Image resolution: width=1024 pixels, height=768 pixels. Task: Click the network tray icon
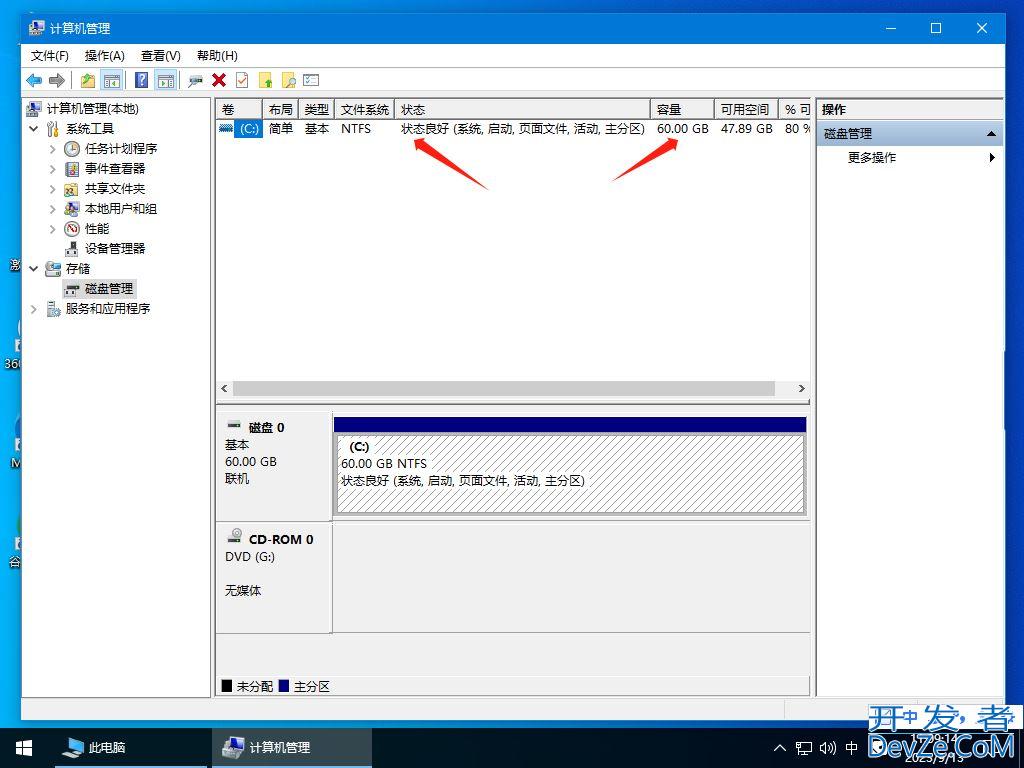[x=804, y=748]
